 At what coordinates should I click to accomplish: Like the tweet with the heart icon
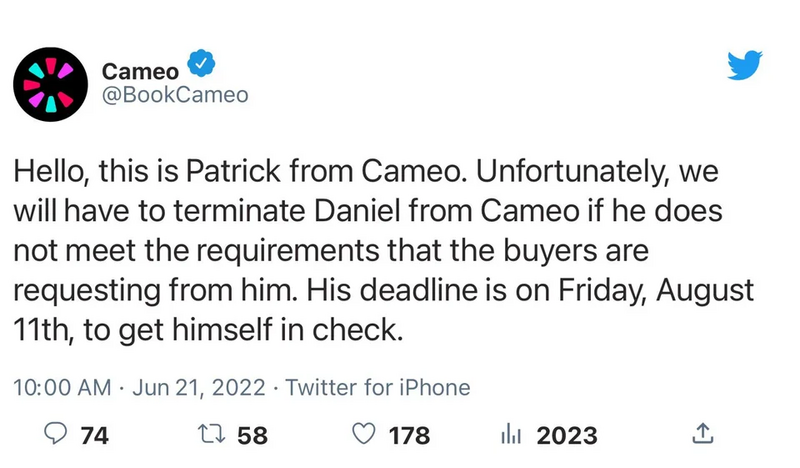tap(367, 435)
